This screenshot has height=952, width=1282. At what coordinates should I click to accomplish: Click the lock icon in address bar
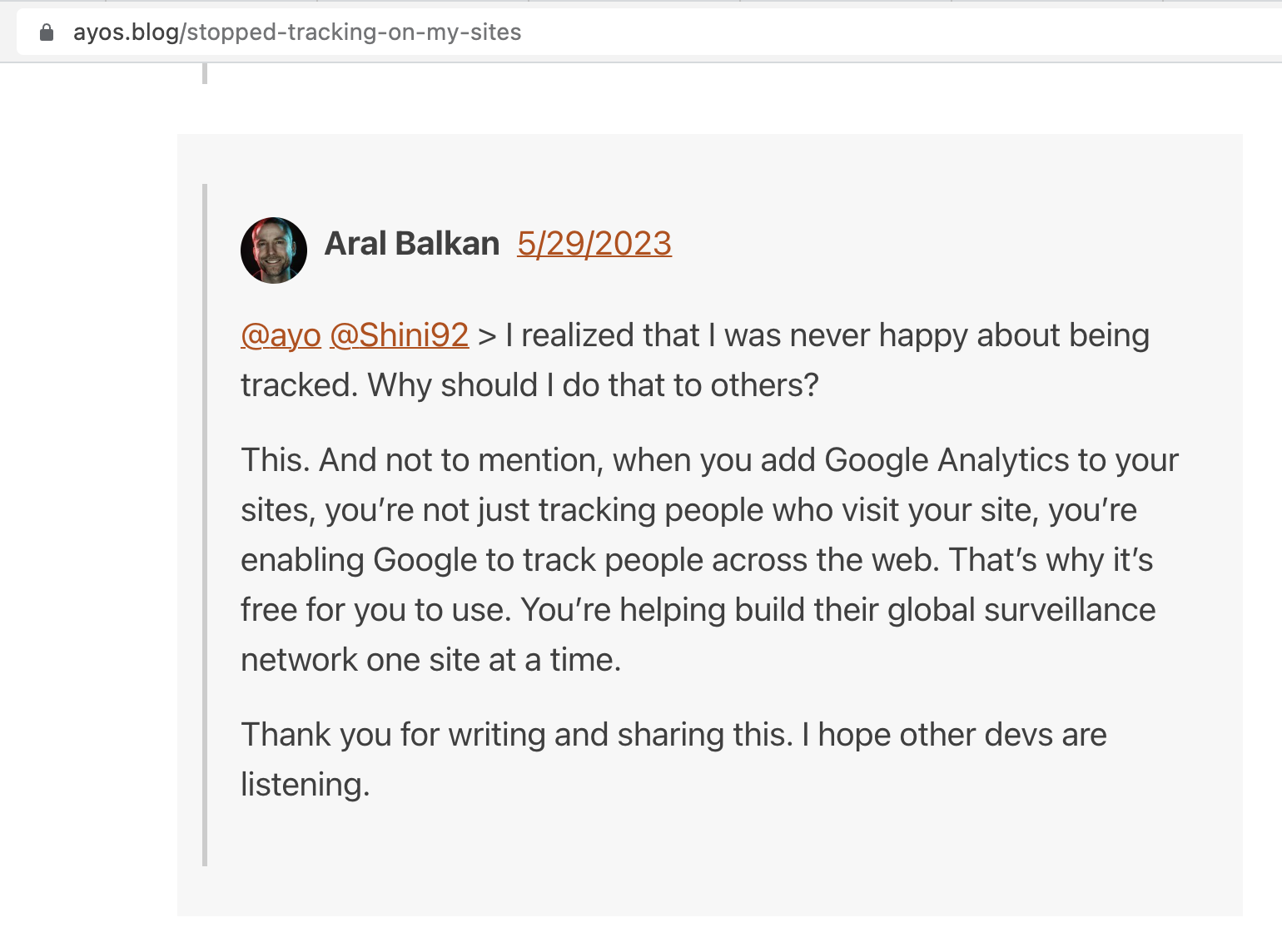click(47, 32)
